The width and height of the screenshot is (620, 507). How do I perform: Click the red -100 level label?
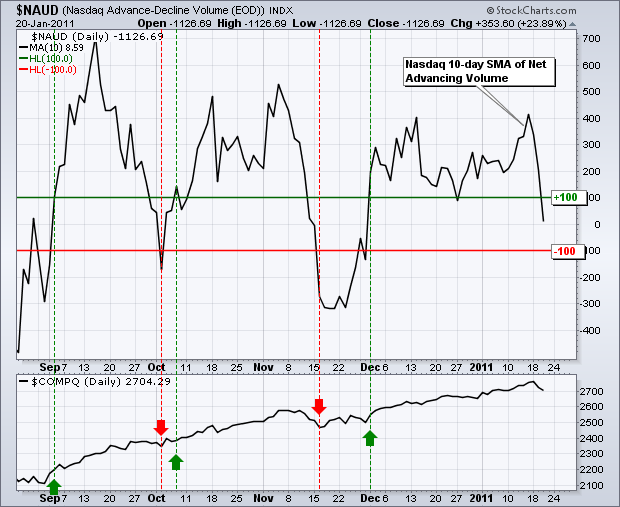(x=568, y=251)
